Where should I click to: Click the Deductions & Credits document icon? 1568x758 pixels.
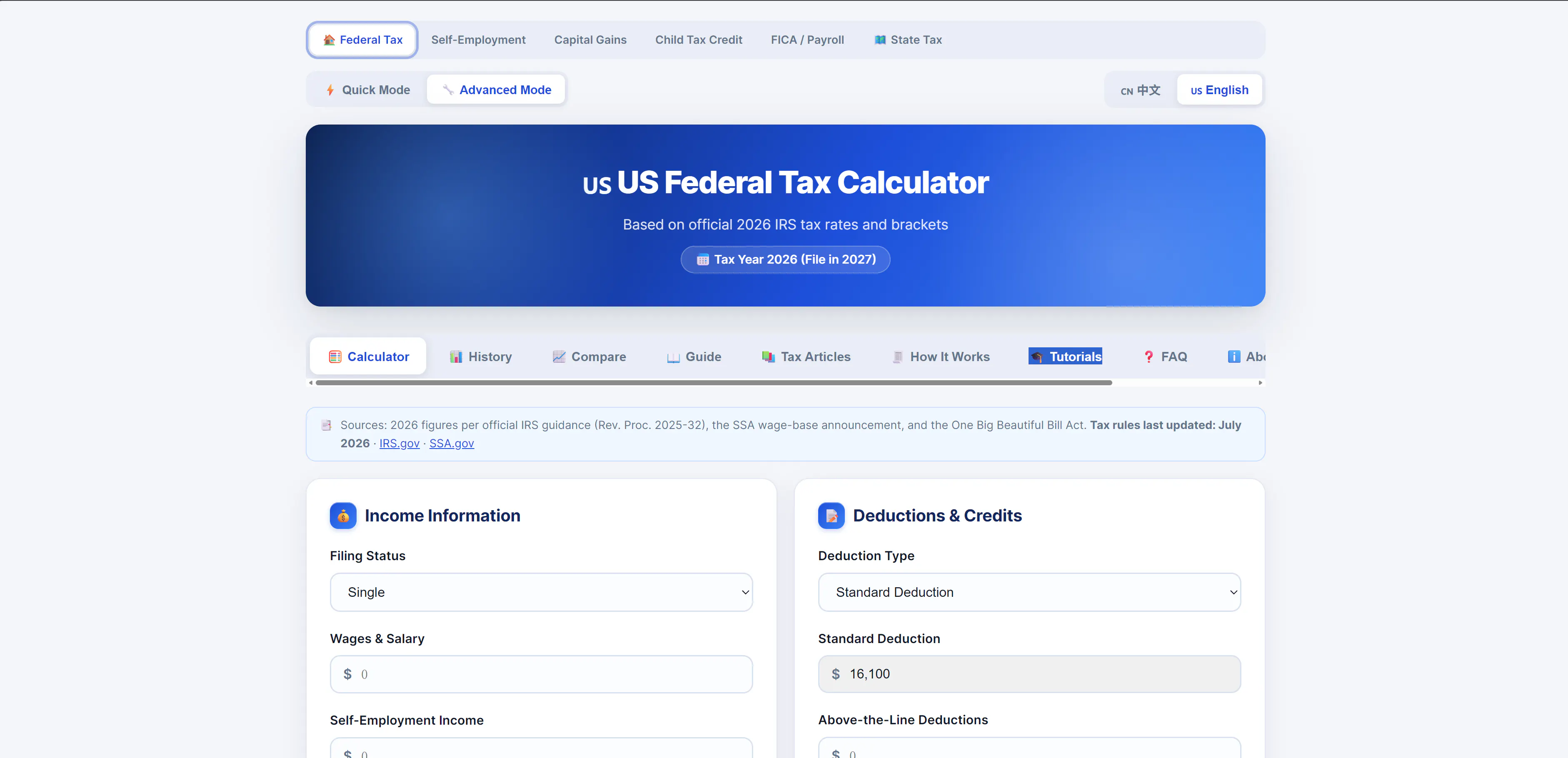point(831,515)
